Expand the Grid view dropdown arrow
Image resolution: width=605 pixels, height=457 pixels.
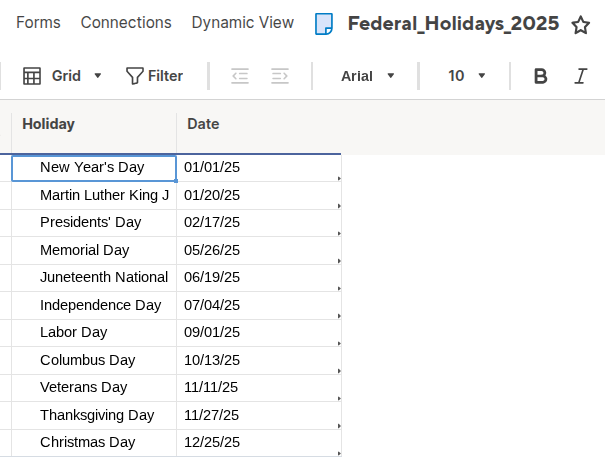coord(98,76)
